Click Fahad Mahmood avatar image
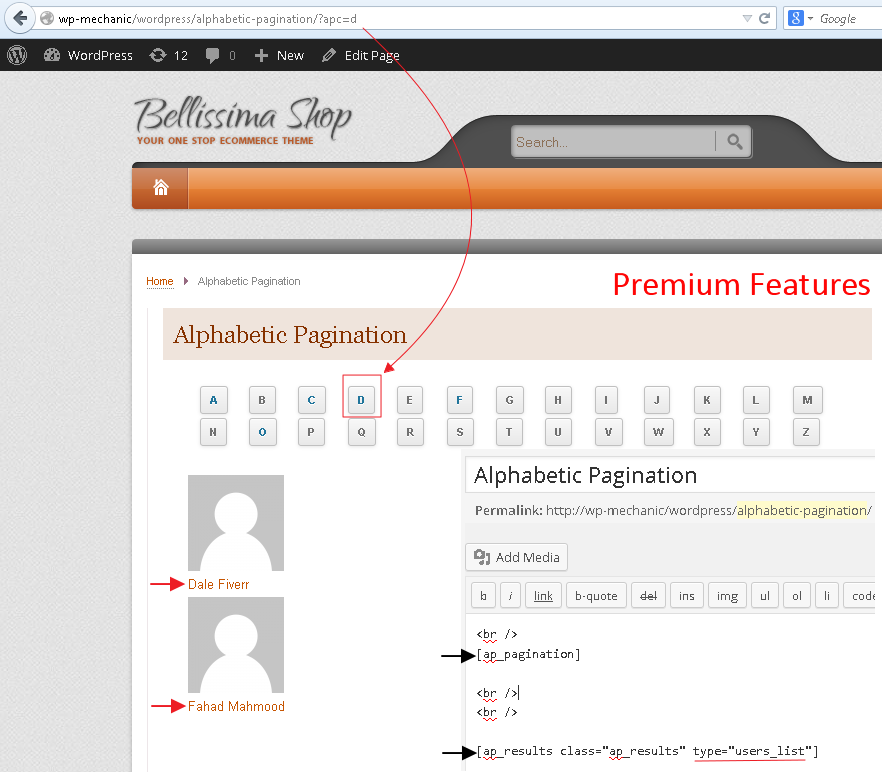This screenshot has height=772, width=882. pos(236,645)
